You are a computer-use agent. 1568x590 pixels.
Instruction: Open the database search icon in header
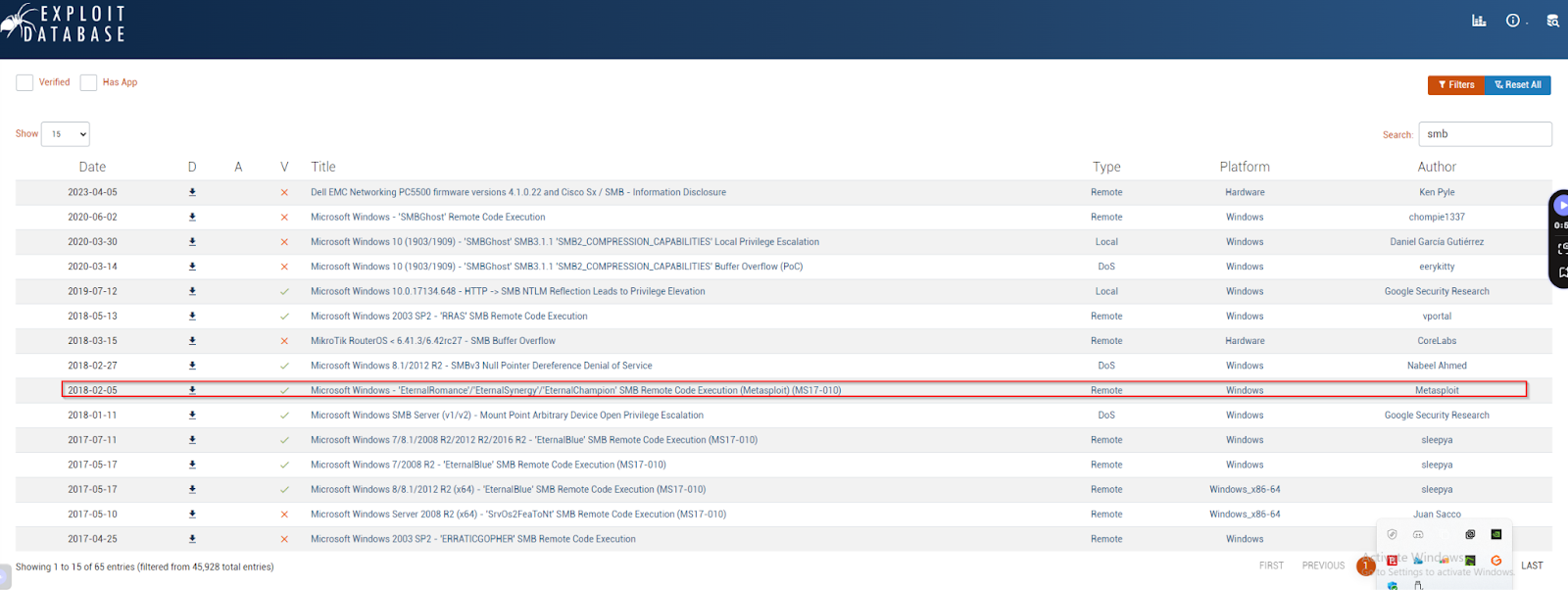tap(1552, 21)
